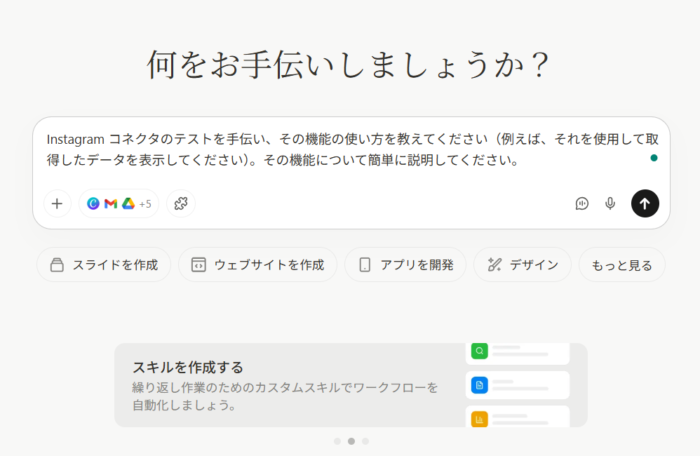Click into the Instagram prompt text field
The width and height of the screenshot is (700, 456).
[x=340, y=149]
